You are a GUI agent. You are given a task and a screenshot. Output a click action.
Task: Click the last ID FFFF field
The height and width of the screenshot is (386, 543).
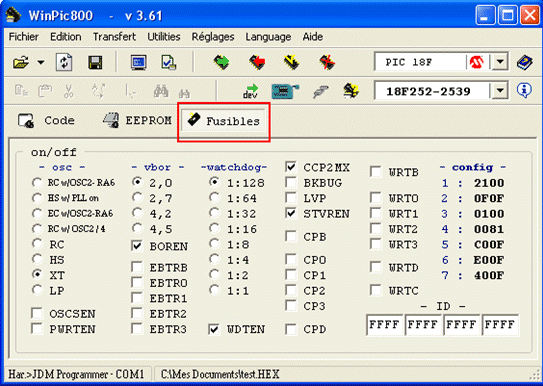500,325
